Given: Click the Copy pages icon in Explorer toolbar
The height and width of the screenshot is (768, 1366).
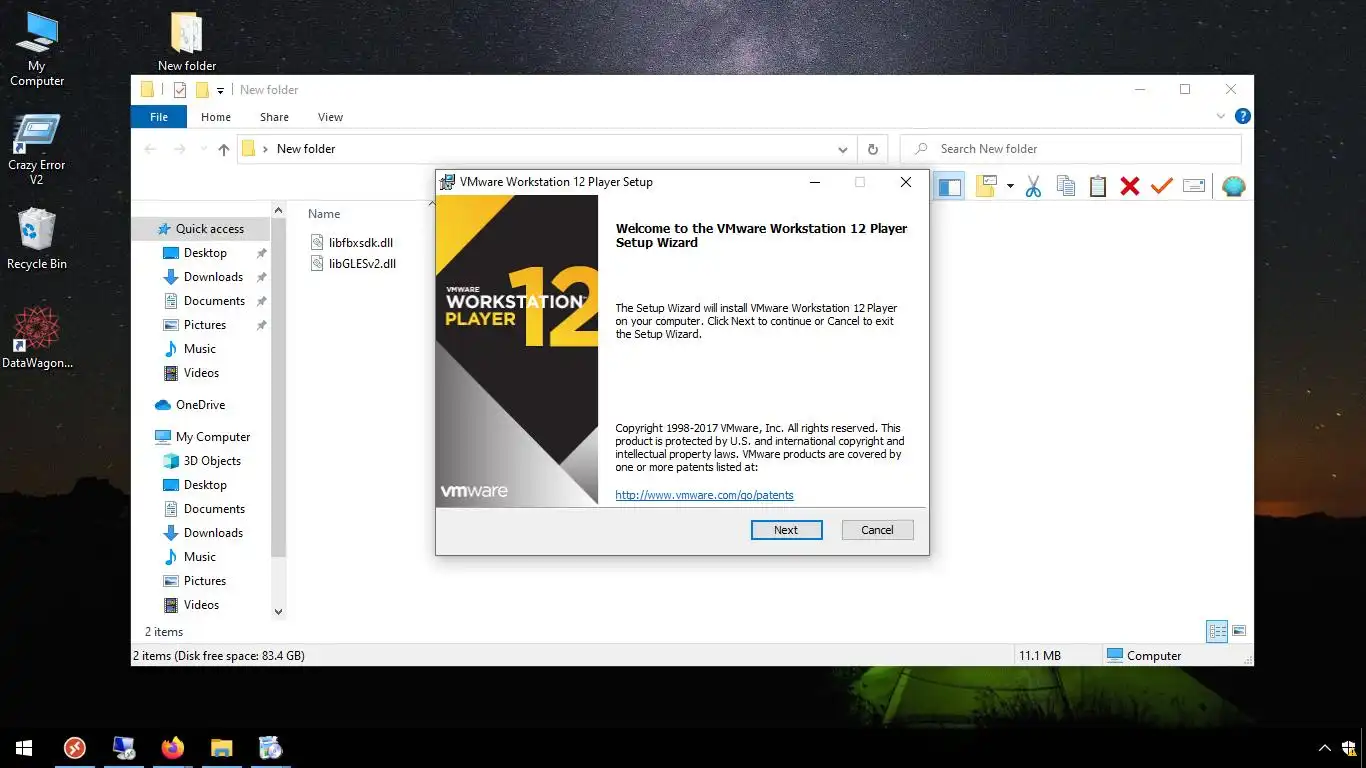Looking at the screenshot, I should [x=1066, y=186].
